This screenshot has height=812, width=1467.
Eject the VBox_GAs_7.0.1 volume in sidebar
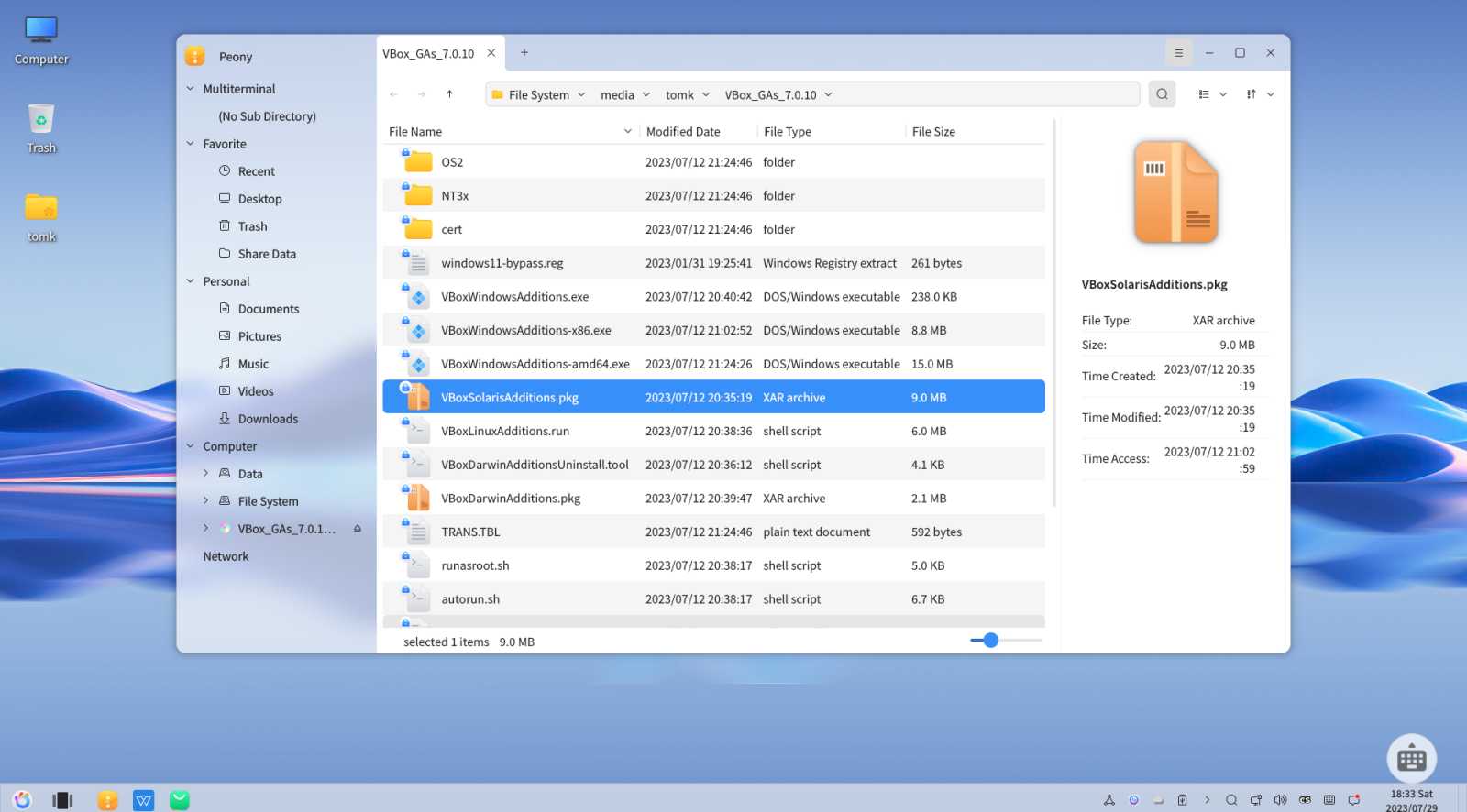coord(358,529)
